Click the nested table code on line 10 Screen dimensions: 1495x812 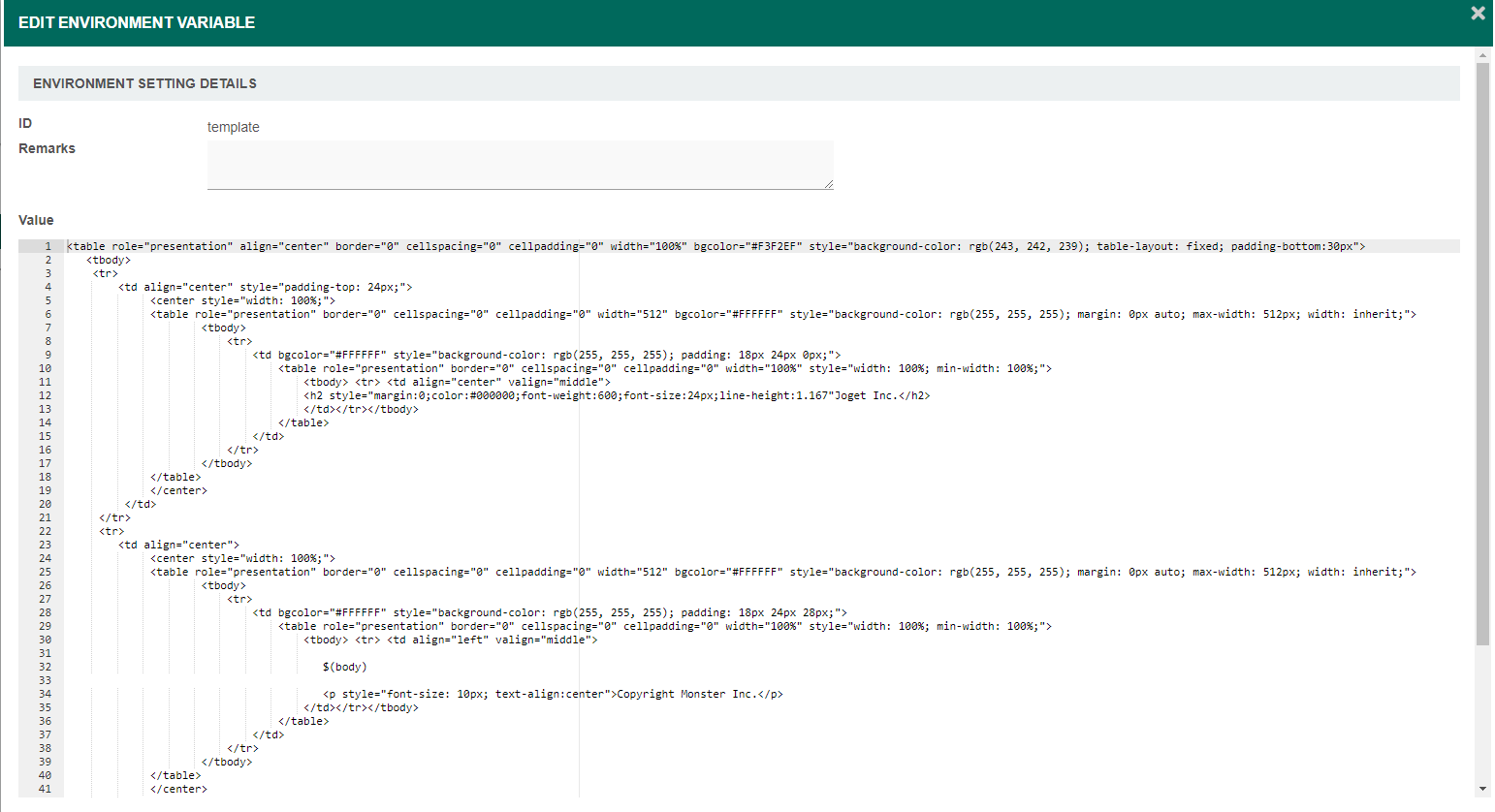[665, 368]
